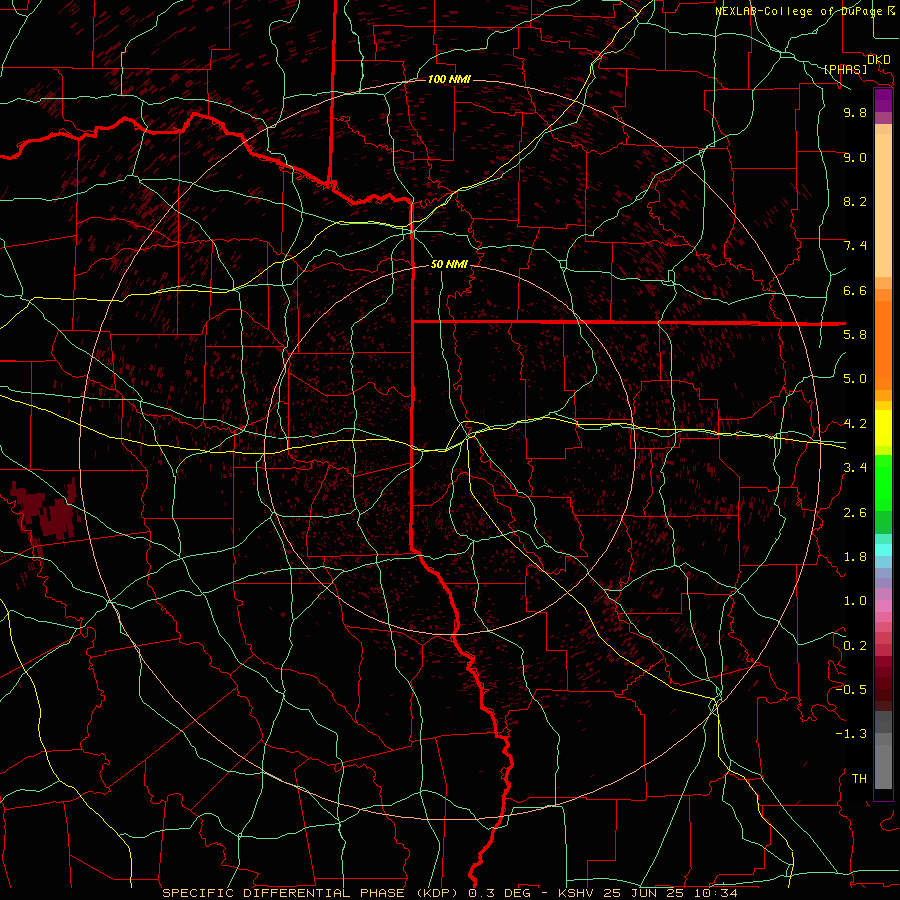Screen dimensions: 900x900
Task: Click the 6.6 legend value
Action: click(855, 290)
